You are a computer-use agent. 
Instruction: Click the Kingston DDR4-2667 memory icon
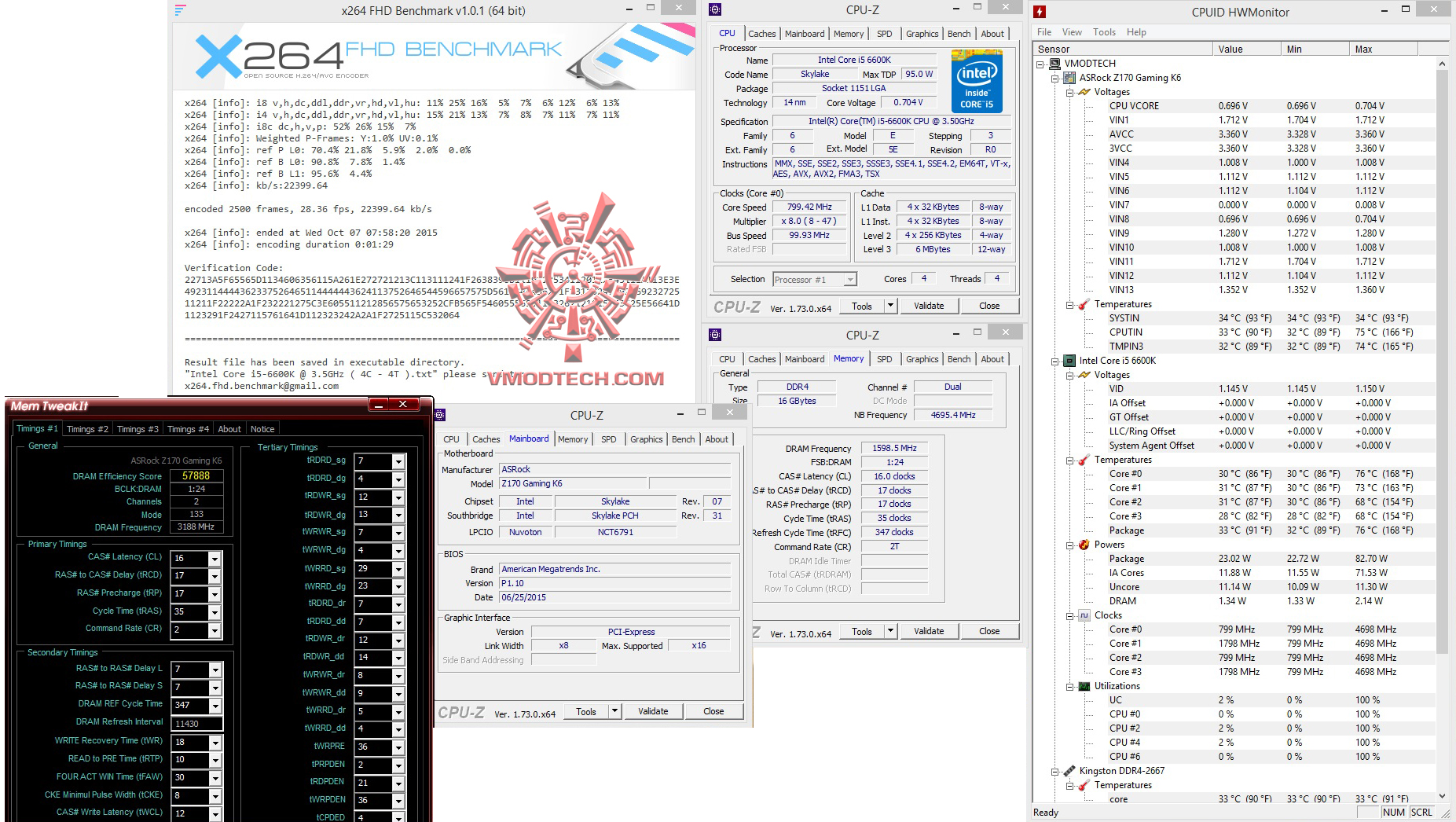coord(1069,771)
